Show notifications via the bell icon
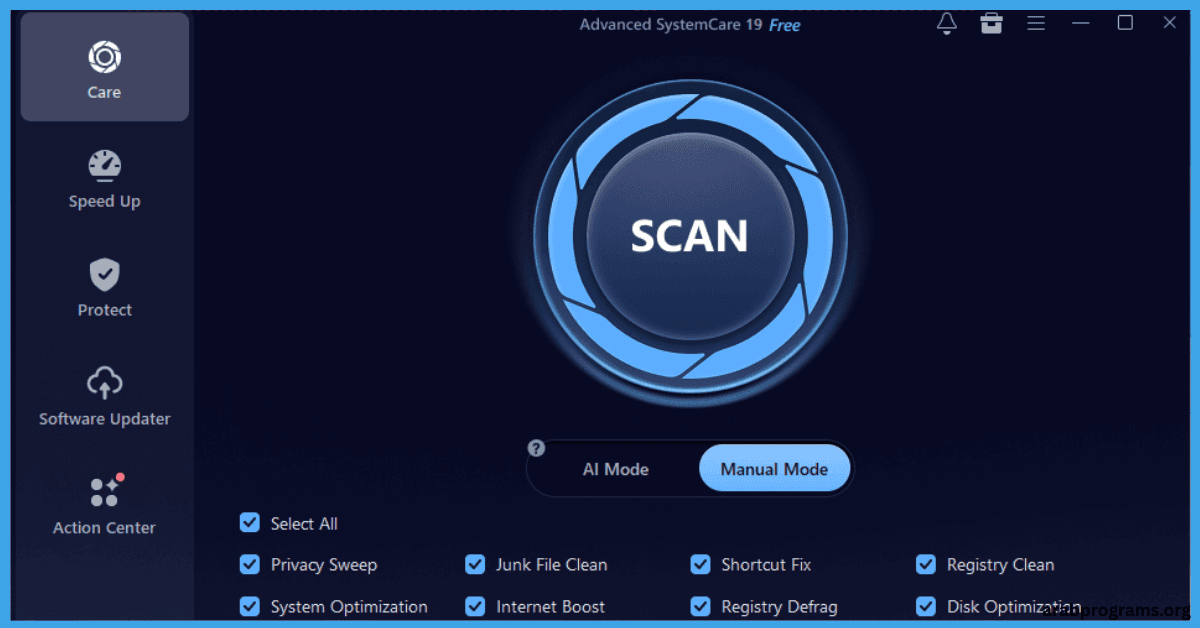This screenshot has width=1200, height=628. (947, 23)
